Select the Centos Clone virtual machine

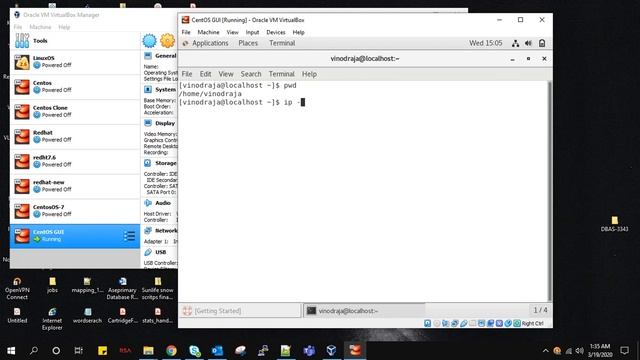coord(75,112)
